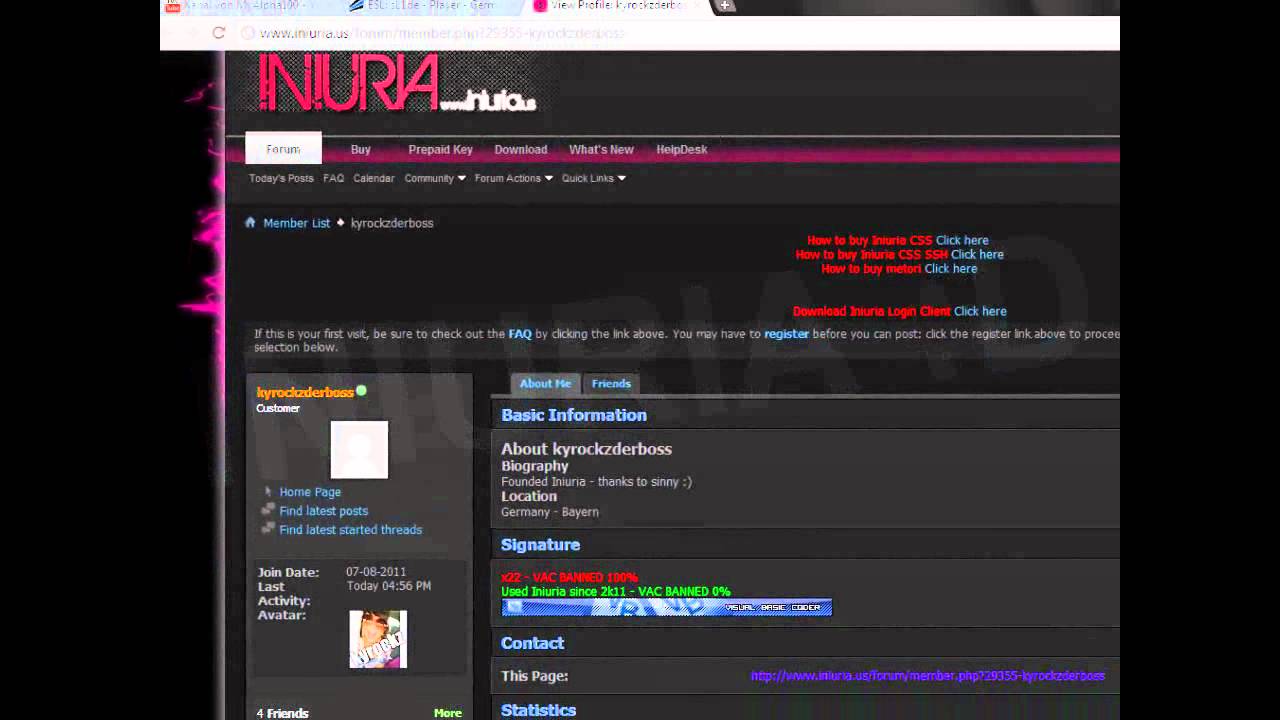
Task: Open the Calendar link
Action: pos(374,178)
